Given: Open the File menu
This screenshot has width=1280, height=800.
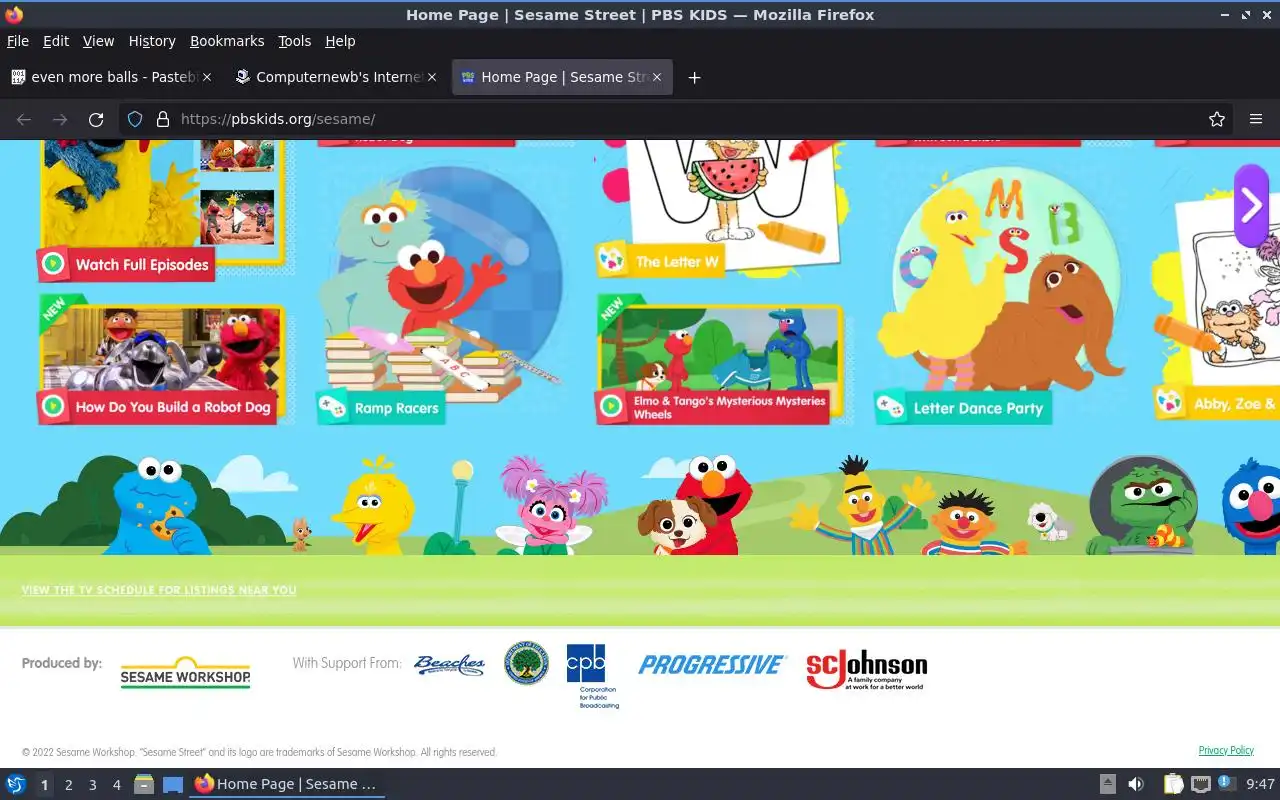Looking at the screenshot, I should (x=18, y=41).
